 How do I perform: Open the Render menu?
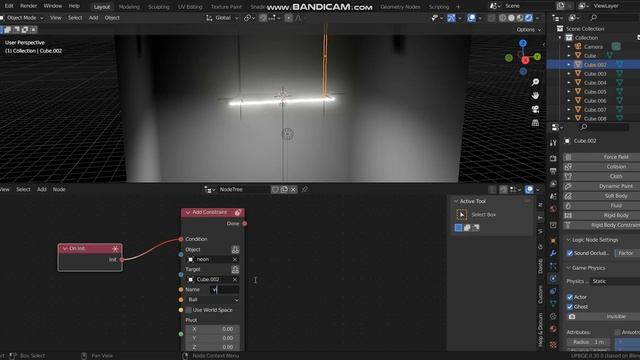point(29,6)
